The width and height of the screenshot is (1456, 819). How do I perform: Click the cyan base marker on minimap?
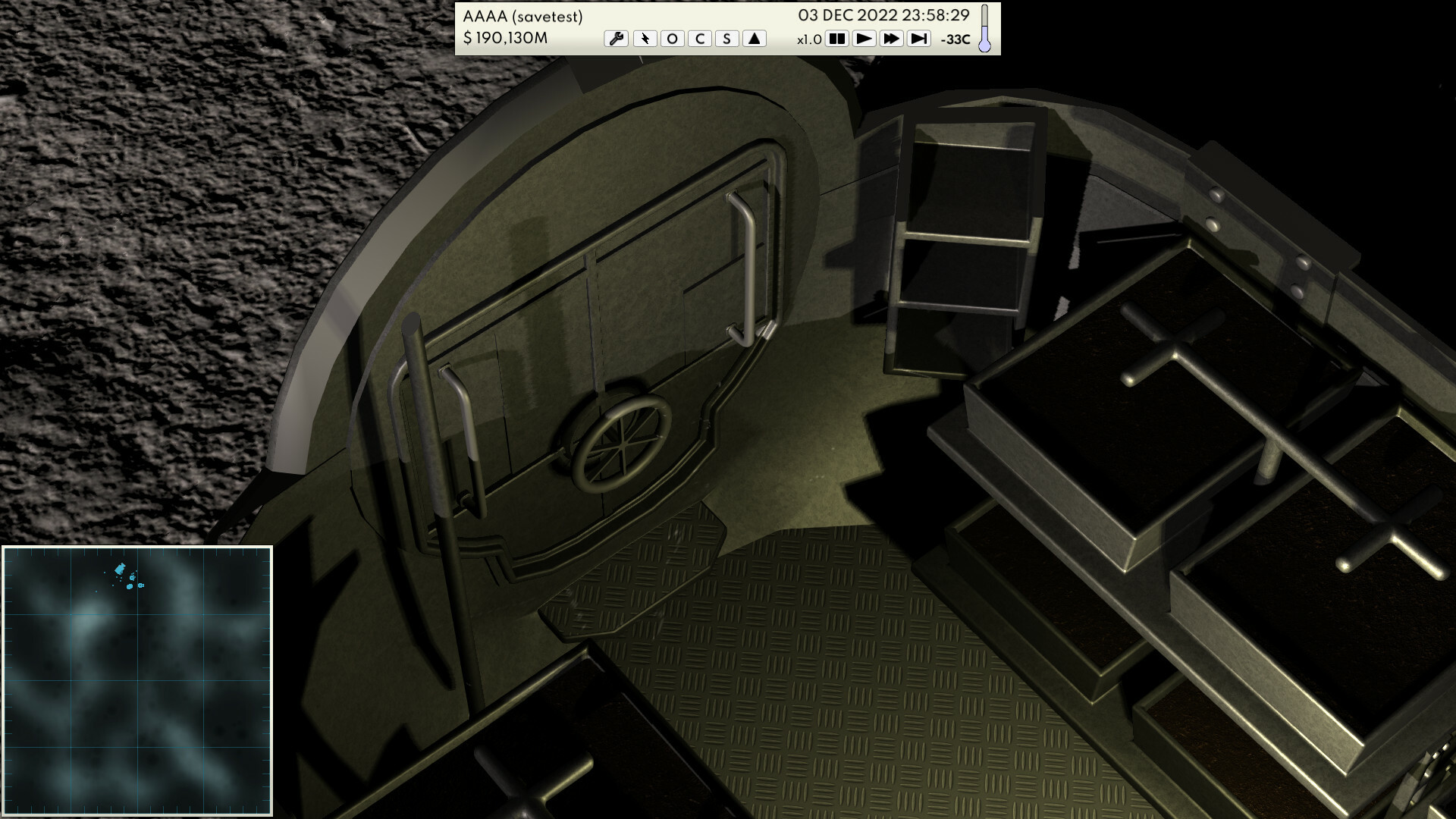[x=120, y=569]
